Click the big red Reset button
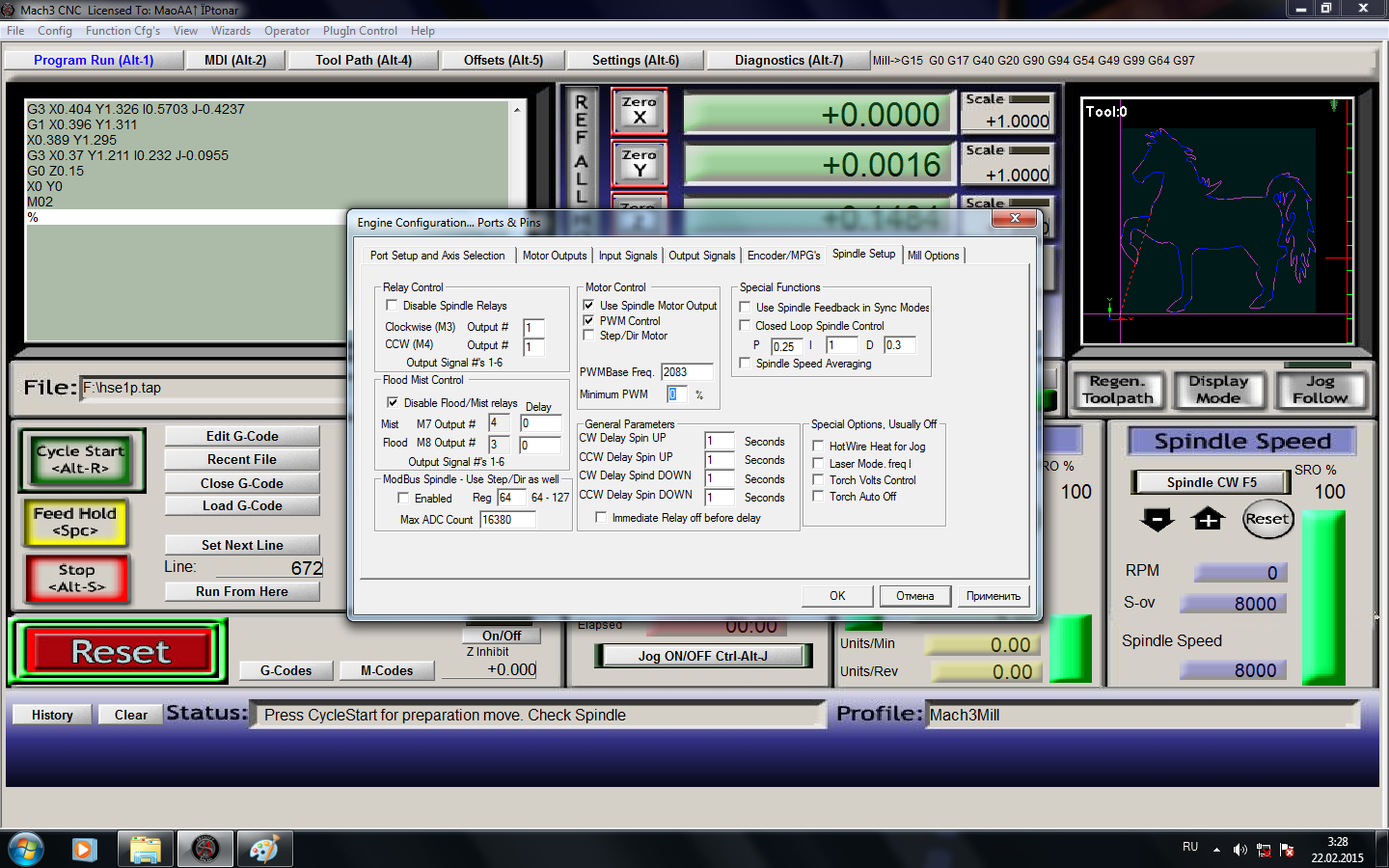 pyautogui.click(x=121, y=651)
